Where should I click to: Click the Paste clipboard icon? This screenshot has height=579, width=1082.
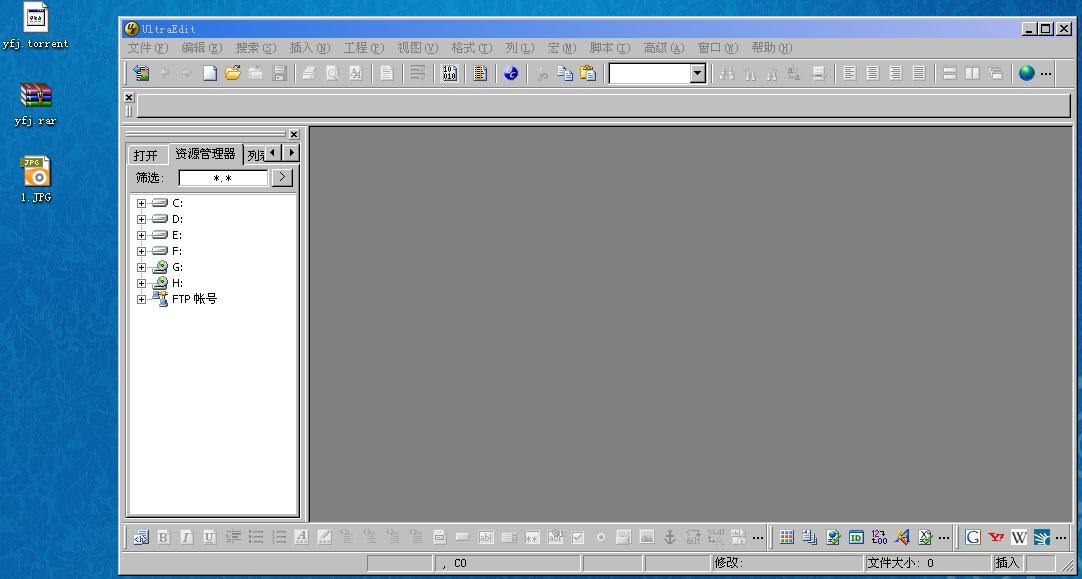point(588,72)
